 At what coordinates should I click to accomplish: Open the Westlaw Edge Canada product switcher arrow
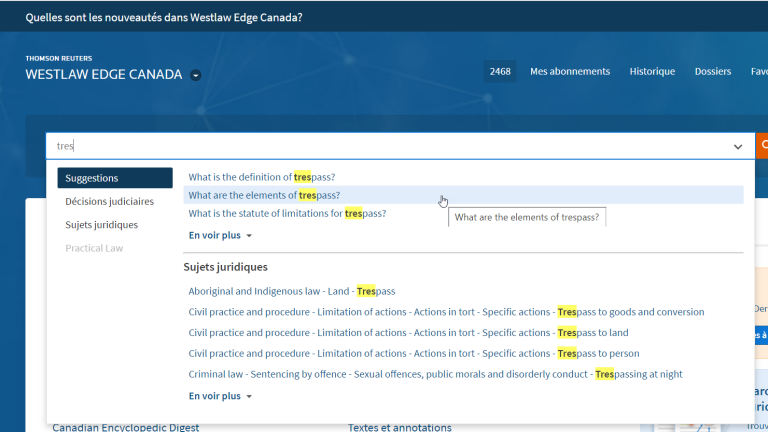[x=195, y=75]
